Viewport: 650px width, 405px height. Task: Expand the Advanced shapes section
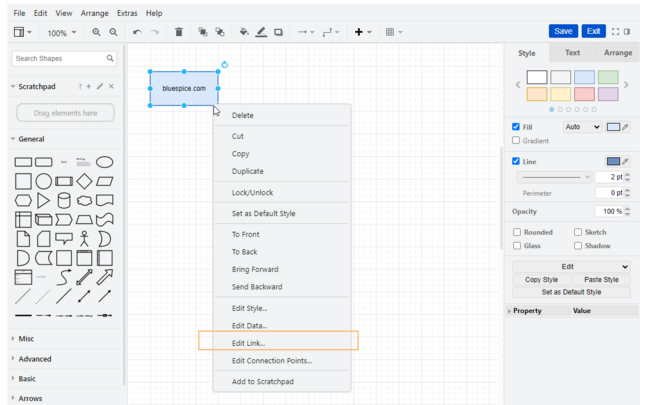[34, 359]
